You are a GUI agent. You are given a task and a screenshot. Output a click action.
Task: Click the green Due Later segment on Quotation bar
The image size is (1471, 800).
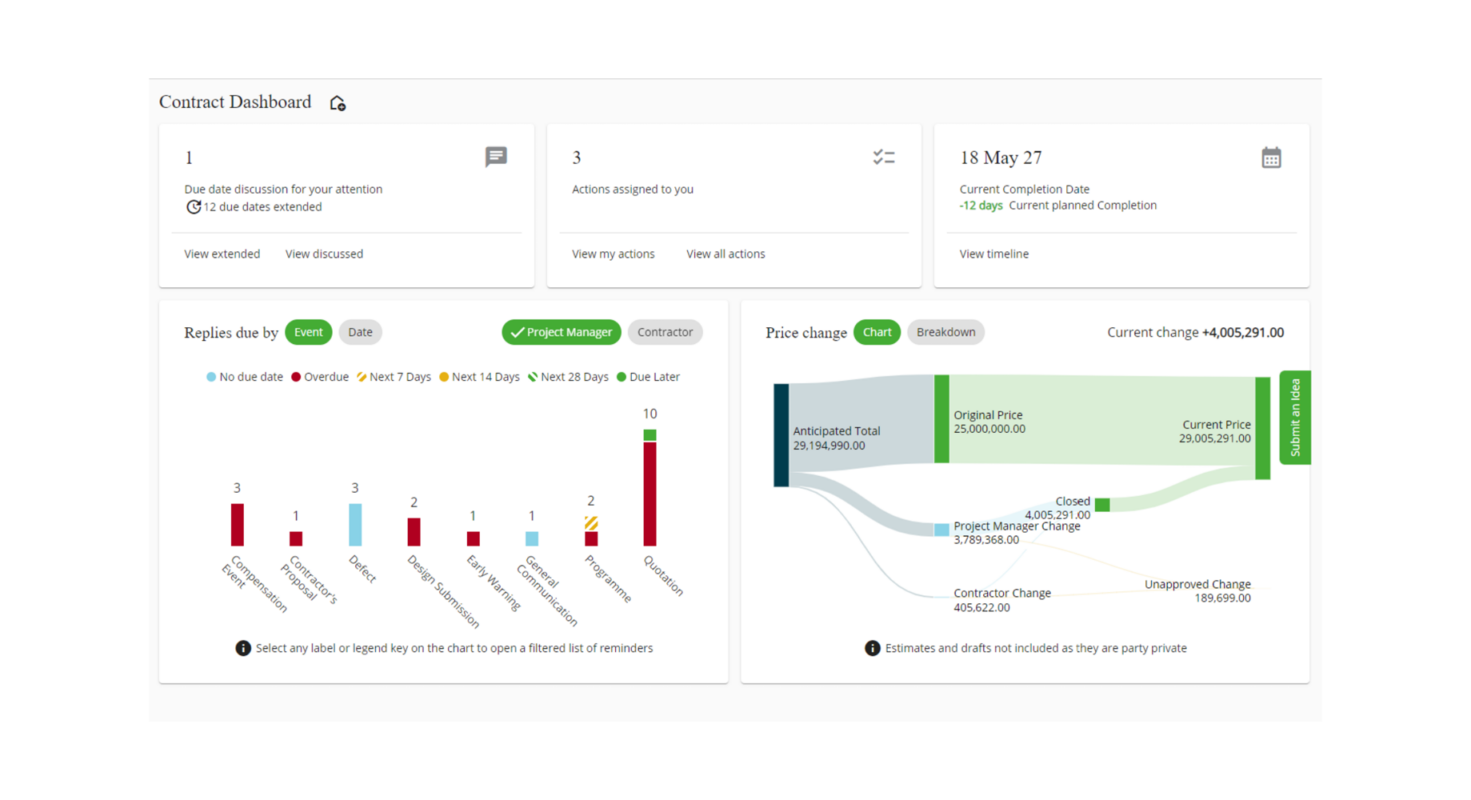point(650,435)
